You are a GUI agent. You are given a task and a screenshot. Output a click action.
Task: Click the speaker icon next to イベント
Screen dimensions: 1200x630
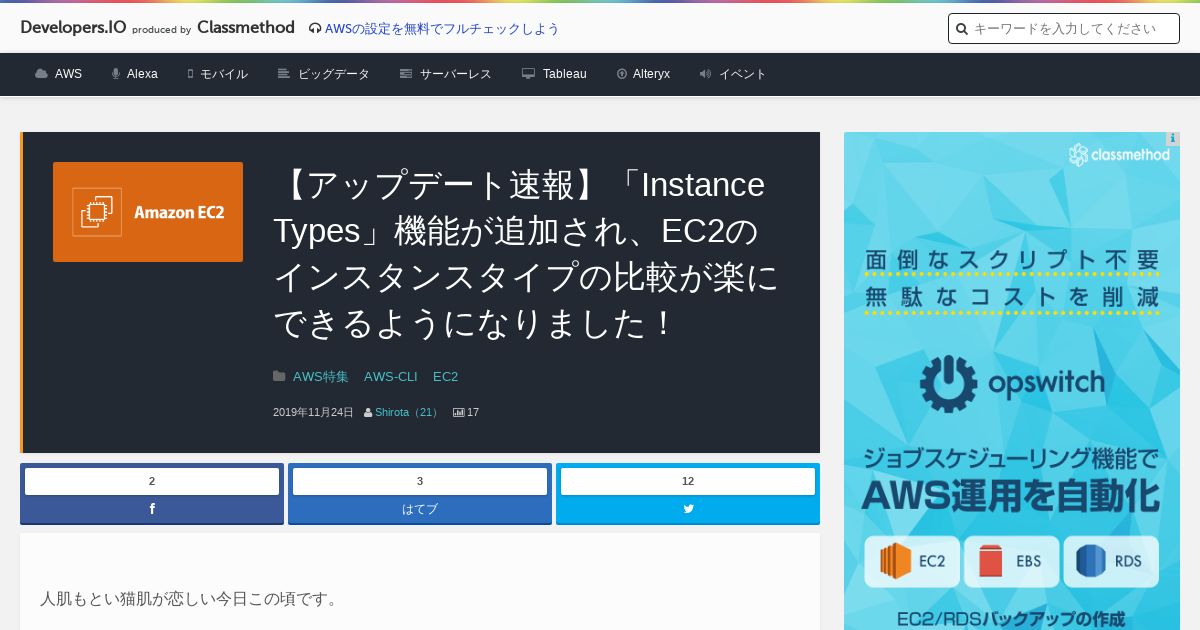705,74
